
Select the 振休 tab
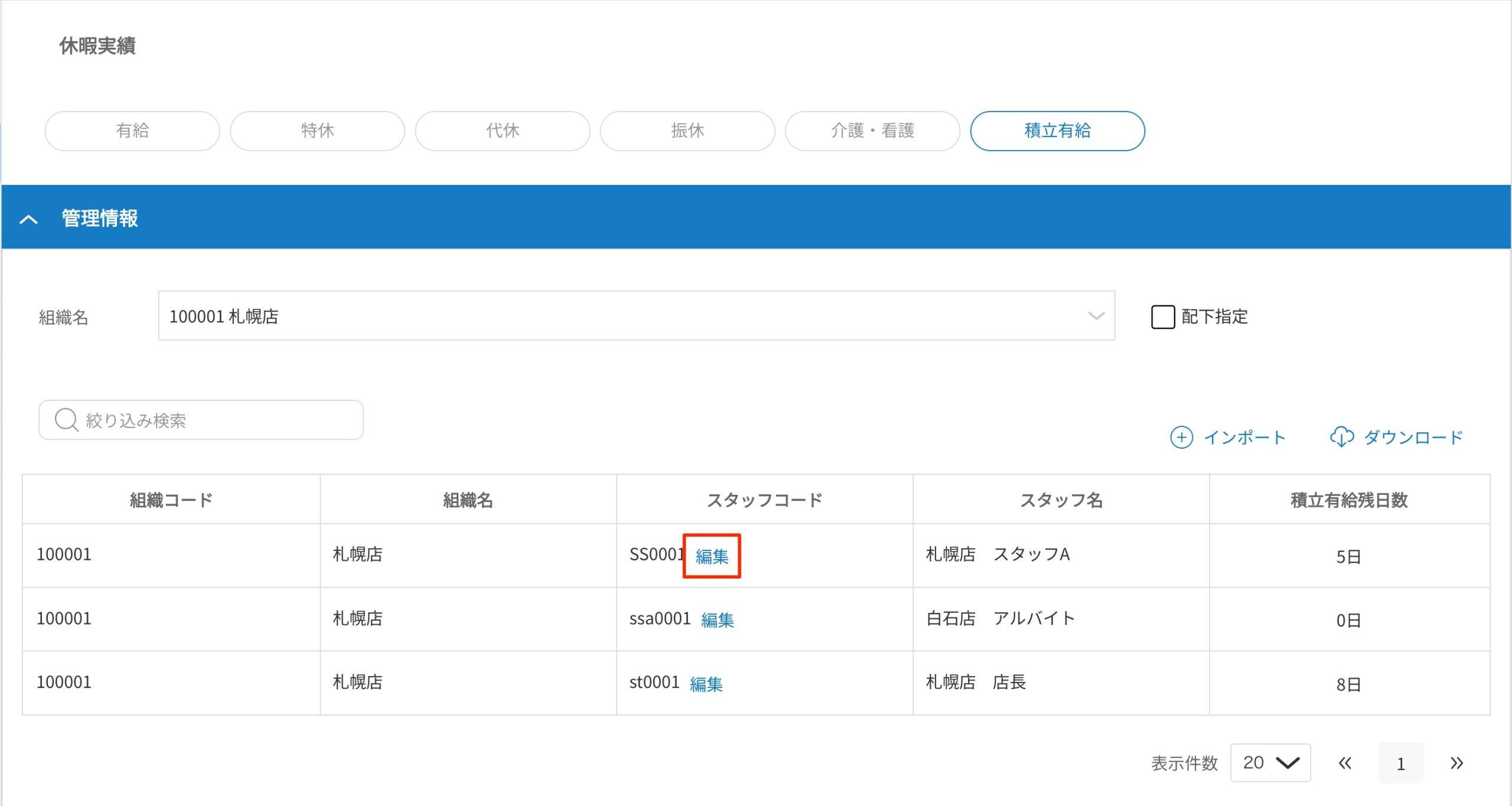coord(687,130)
